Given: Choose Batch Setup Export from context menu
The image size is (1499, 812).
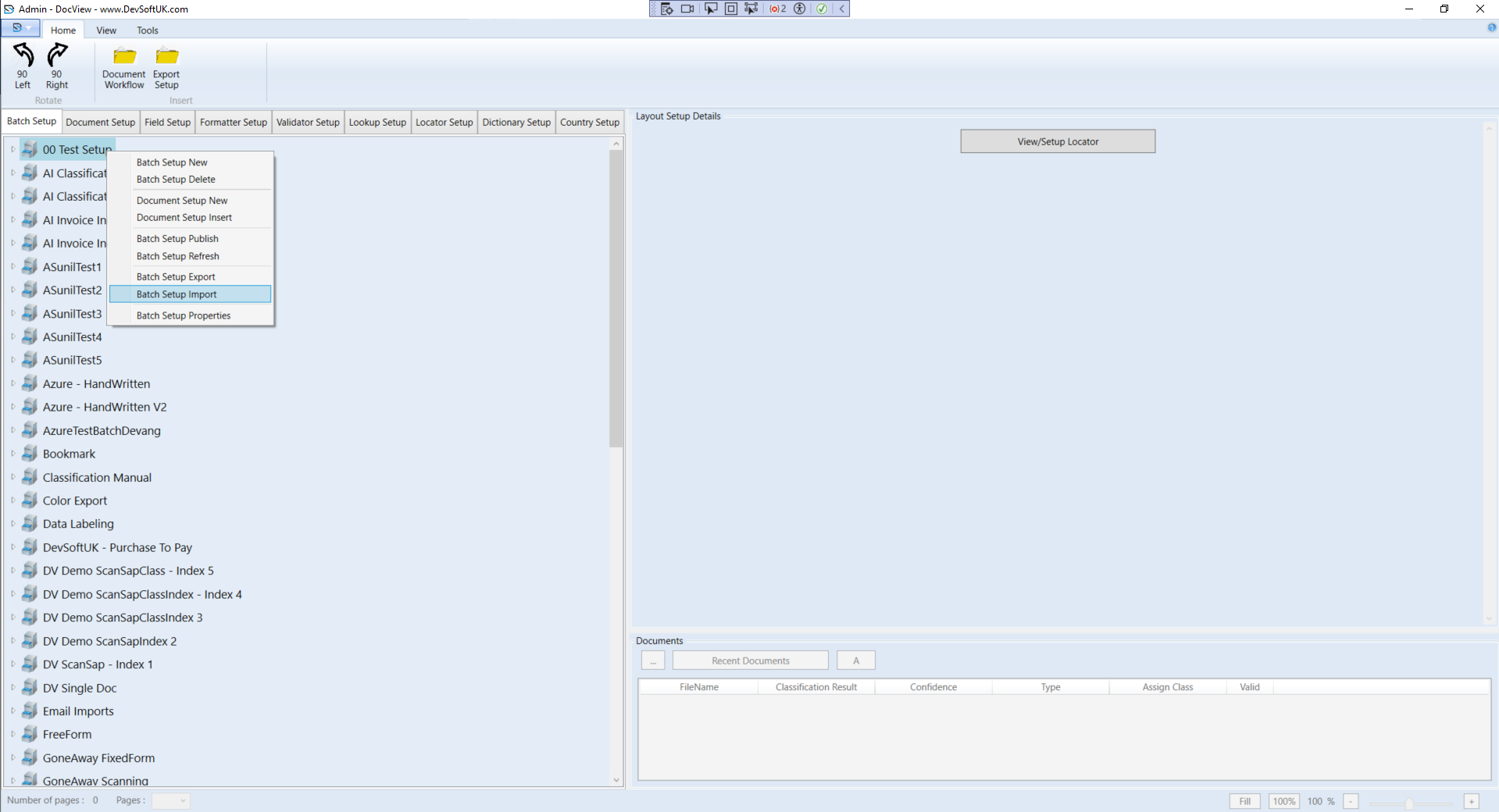Looking at the screenshot, I should (190, 276).
